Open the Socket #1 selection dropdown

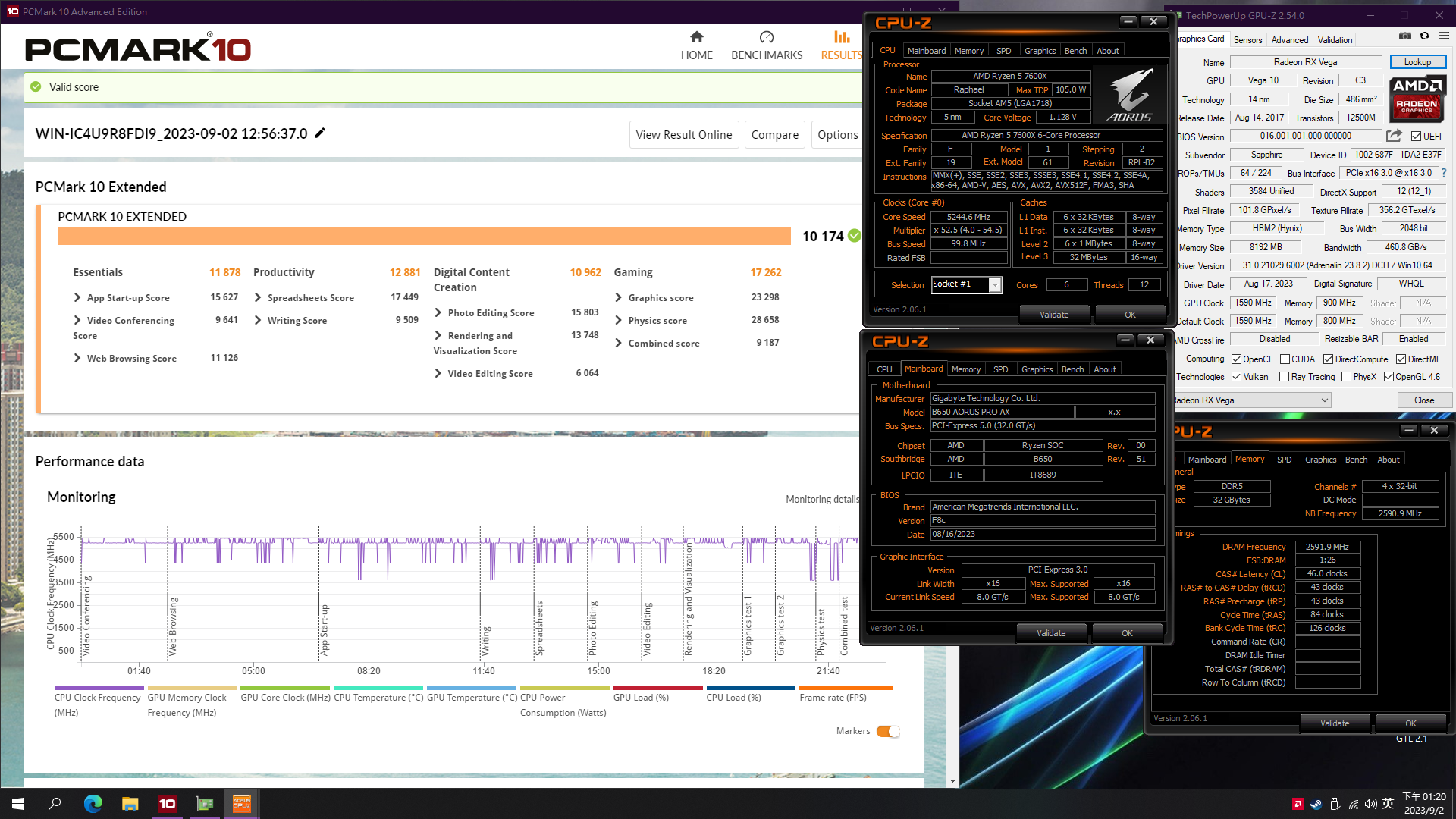click(966, 284)
